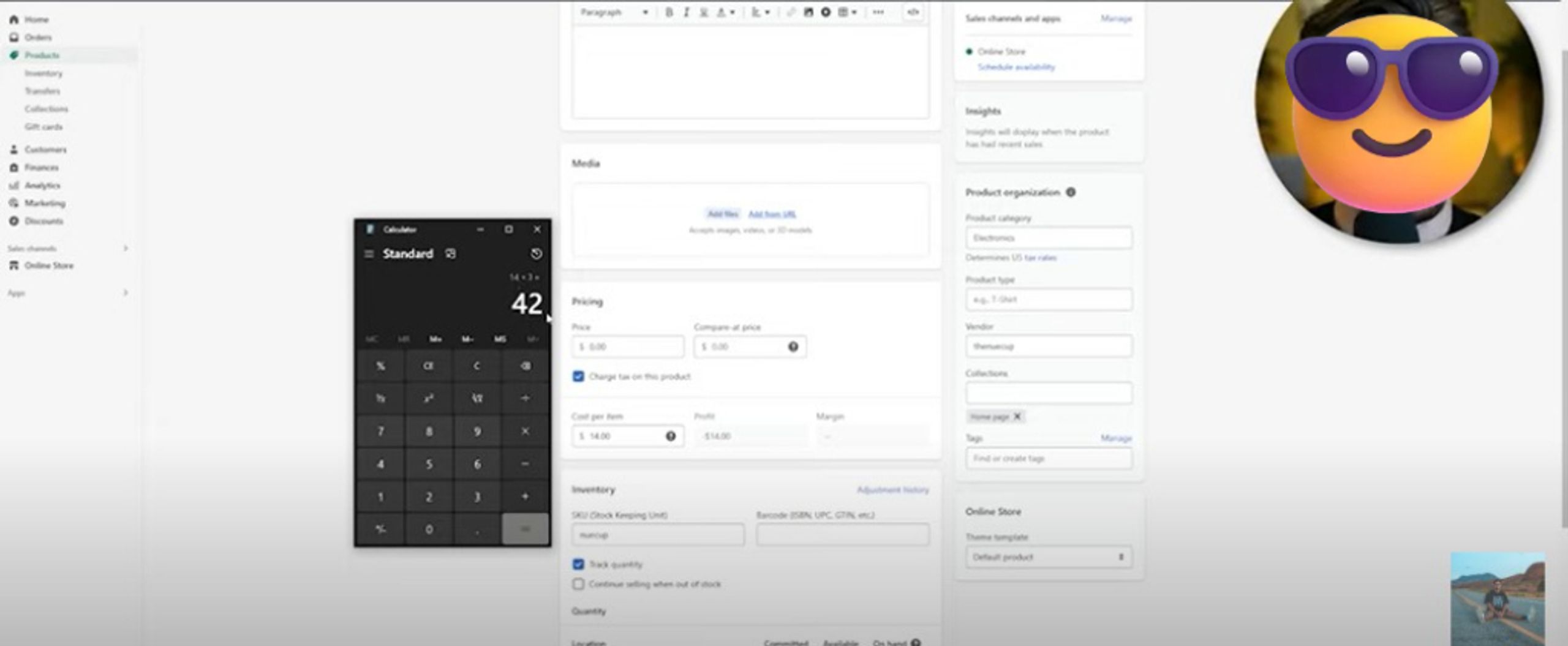Click the calculator backspace key
Viewport: 1568px width, 646px height.
pyautogui.click(x=525, y=366)
